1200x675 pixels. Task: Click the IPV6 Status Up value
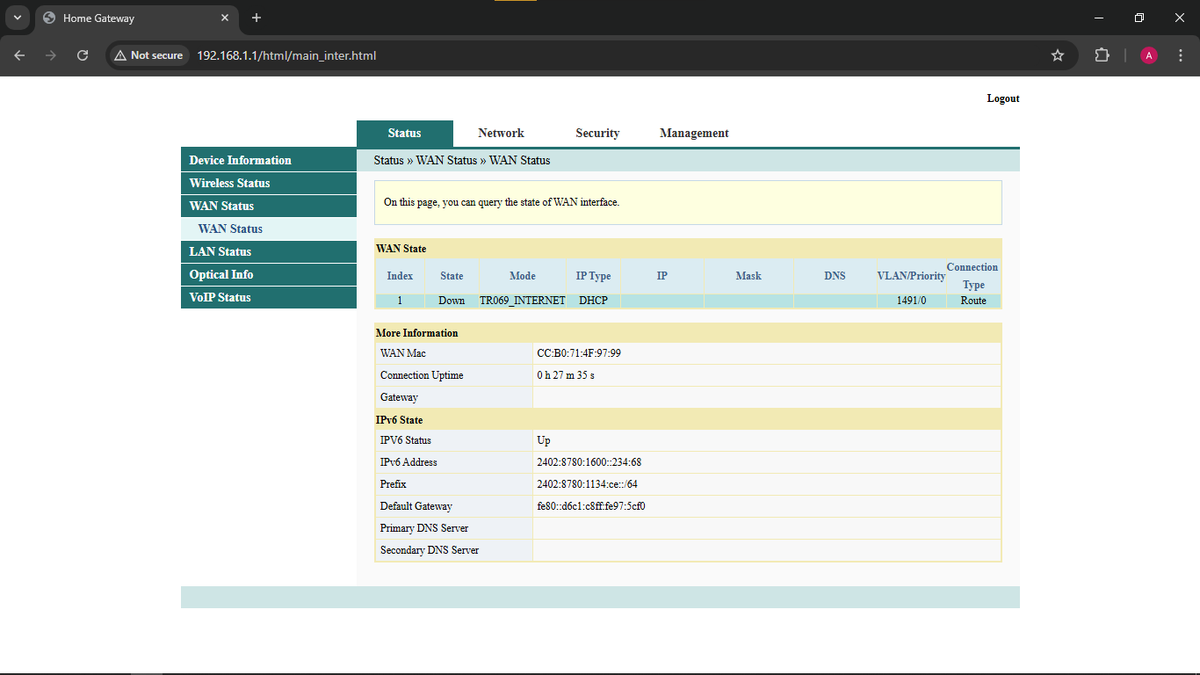[x=543, y=440]
